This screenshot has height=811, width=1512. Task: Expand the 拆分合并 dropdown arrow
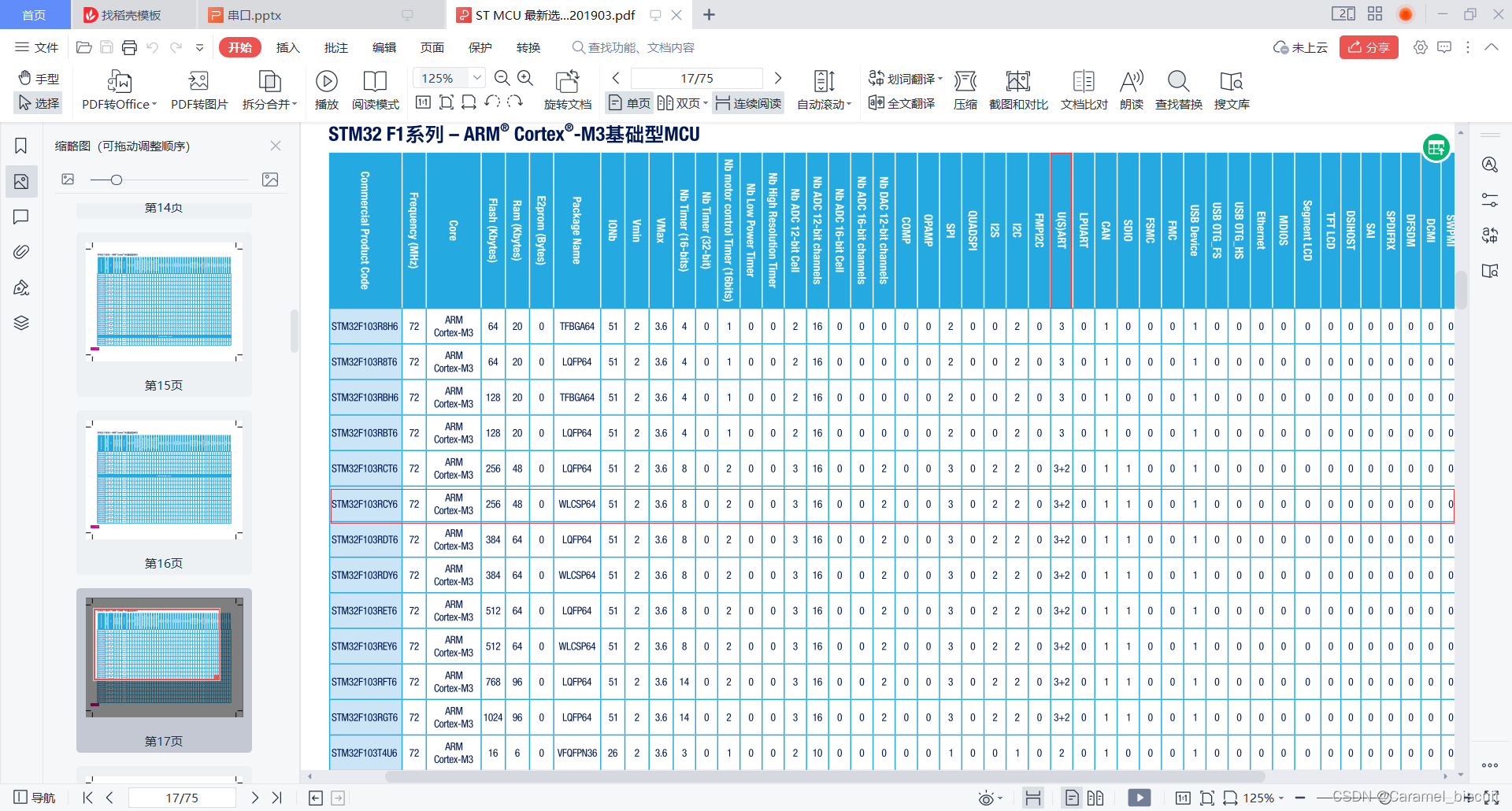(x=295, y=104)
